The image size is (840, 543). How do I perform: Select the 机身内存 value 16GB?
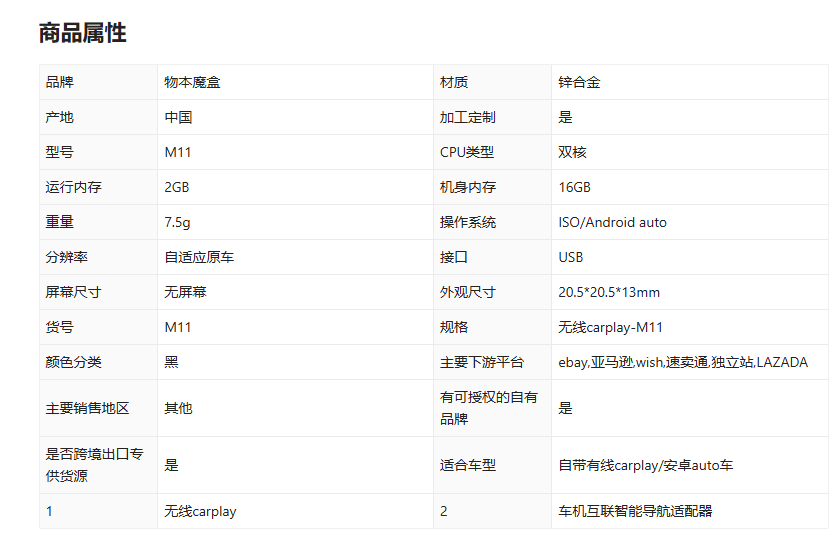[x=574, y=187]
